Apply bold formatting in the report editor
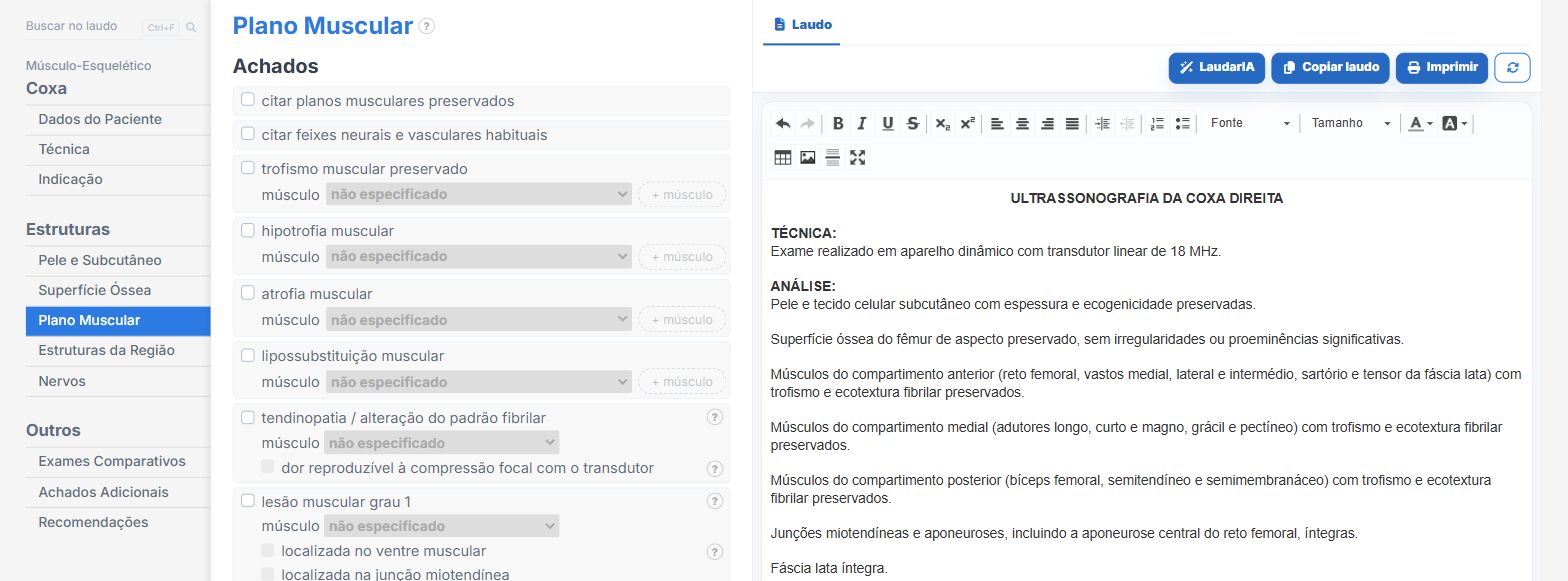 [x=838, y=124]
